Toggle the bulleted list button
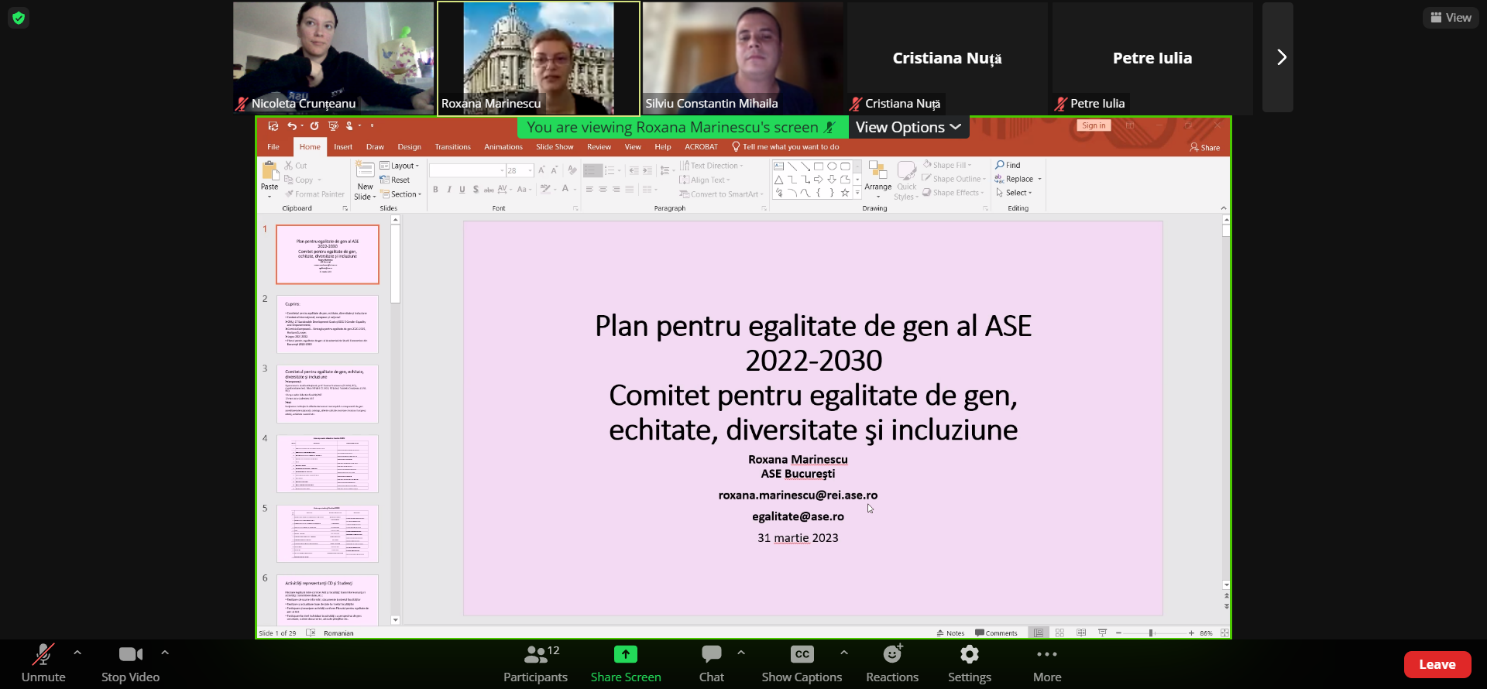This screenshot has height=689, width=1487. pyautogui.click(x=593, y=170)
